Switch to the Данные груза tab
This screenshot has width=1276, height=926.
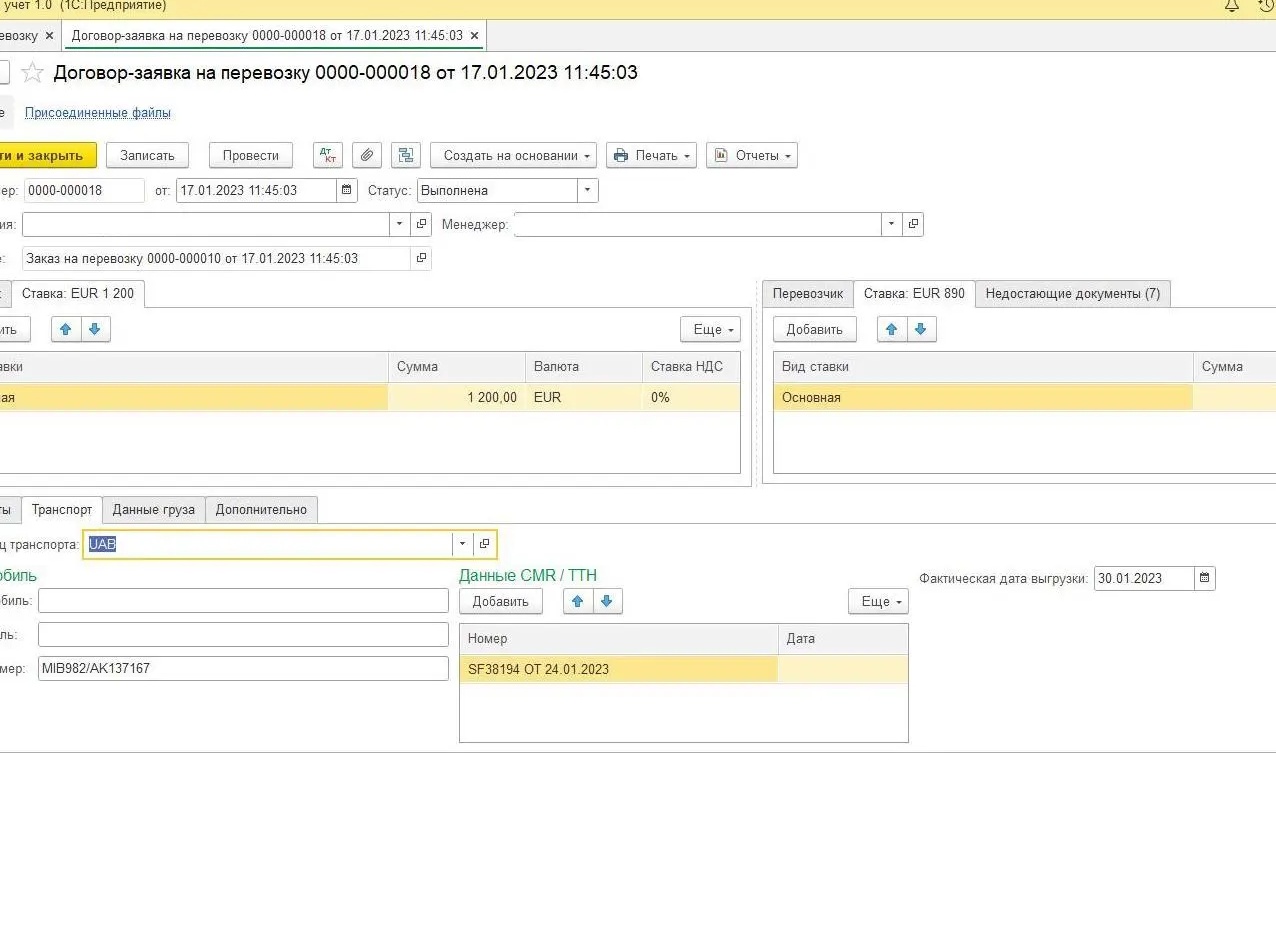click(154, 509)
